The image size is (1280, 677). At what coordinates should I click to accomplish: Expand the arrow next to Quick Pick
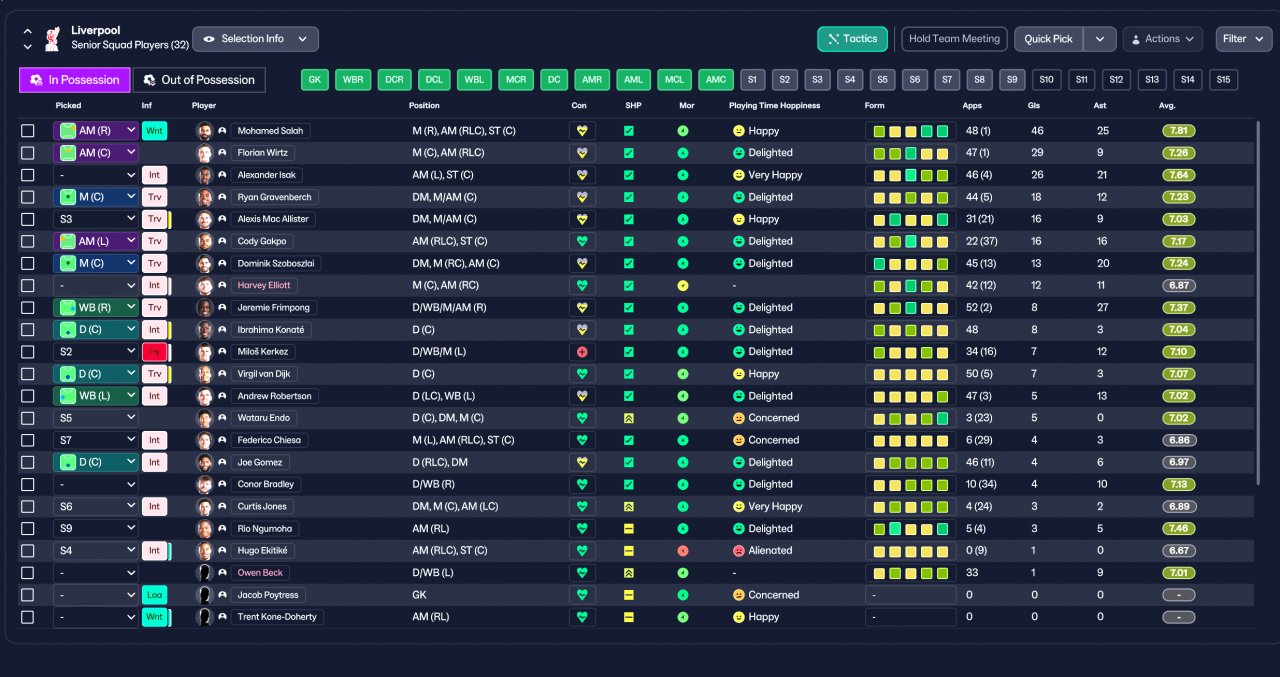click(1100, 39)
